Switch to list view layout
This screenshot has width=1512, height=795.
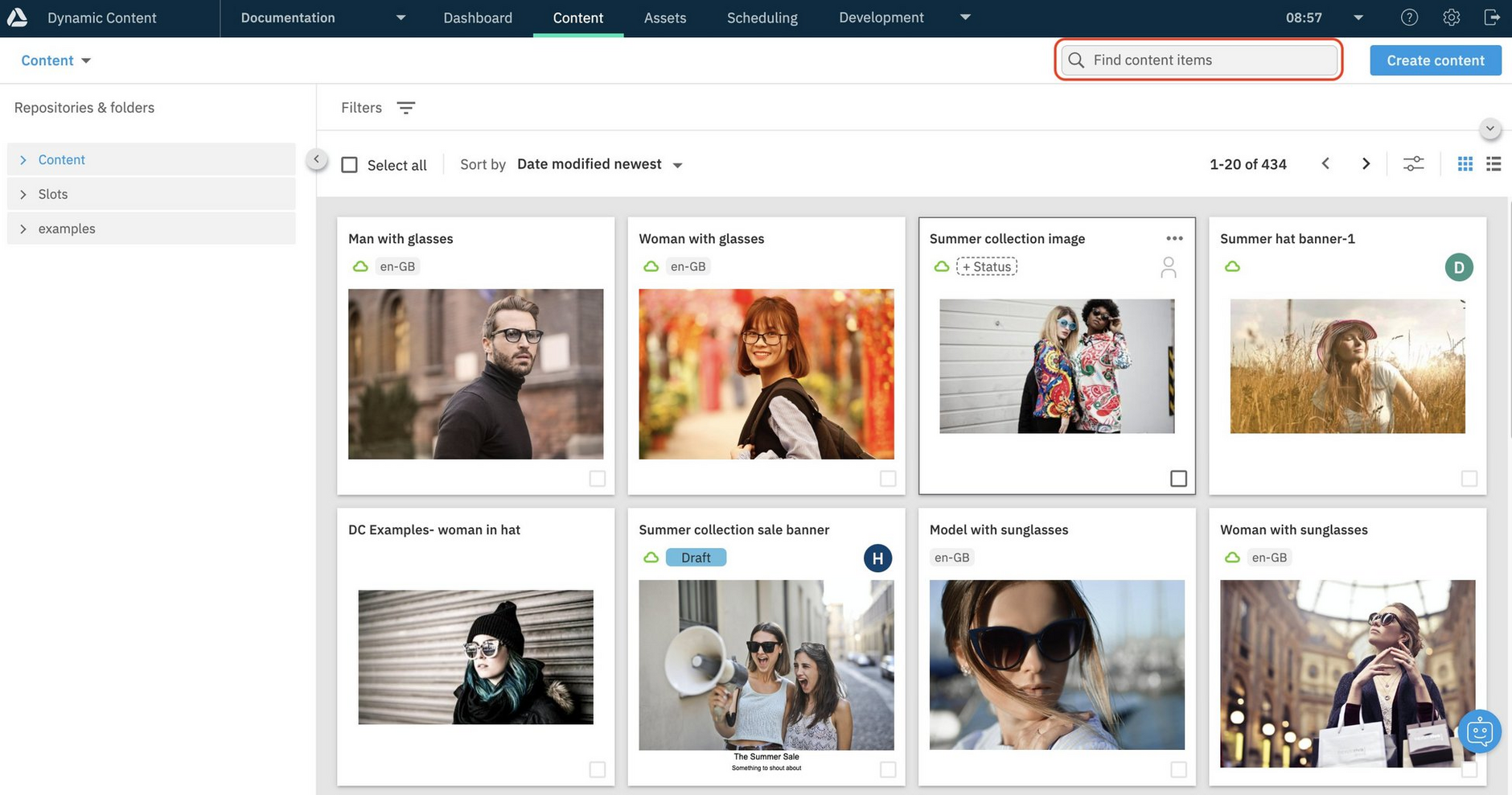coord(1494,163)
